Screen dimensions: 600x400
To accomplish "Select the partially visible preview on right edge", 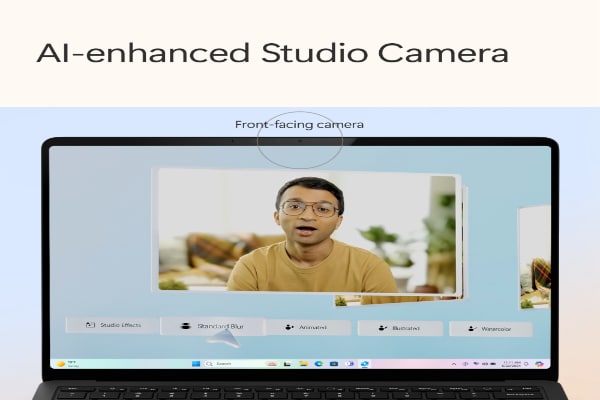I will click(x=534, y=255).
